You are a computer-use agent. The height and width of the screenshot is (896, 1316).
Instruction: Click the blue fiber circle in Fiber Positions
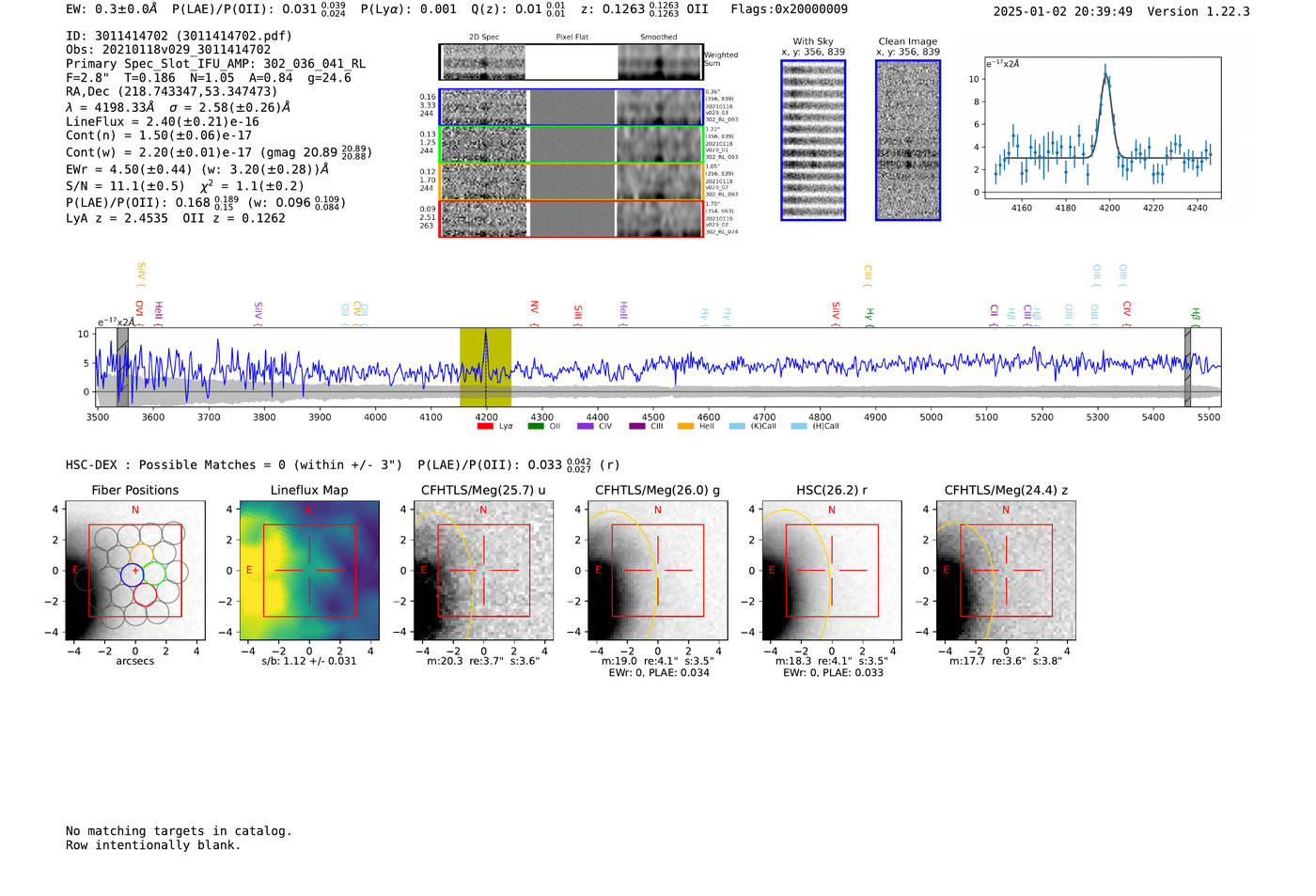pyautogui.click(x=132, y=574)
